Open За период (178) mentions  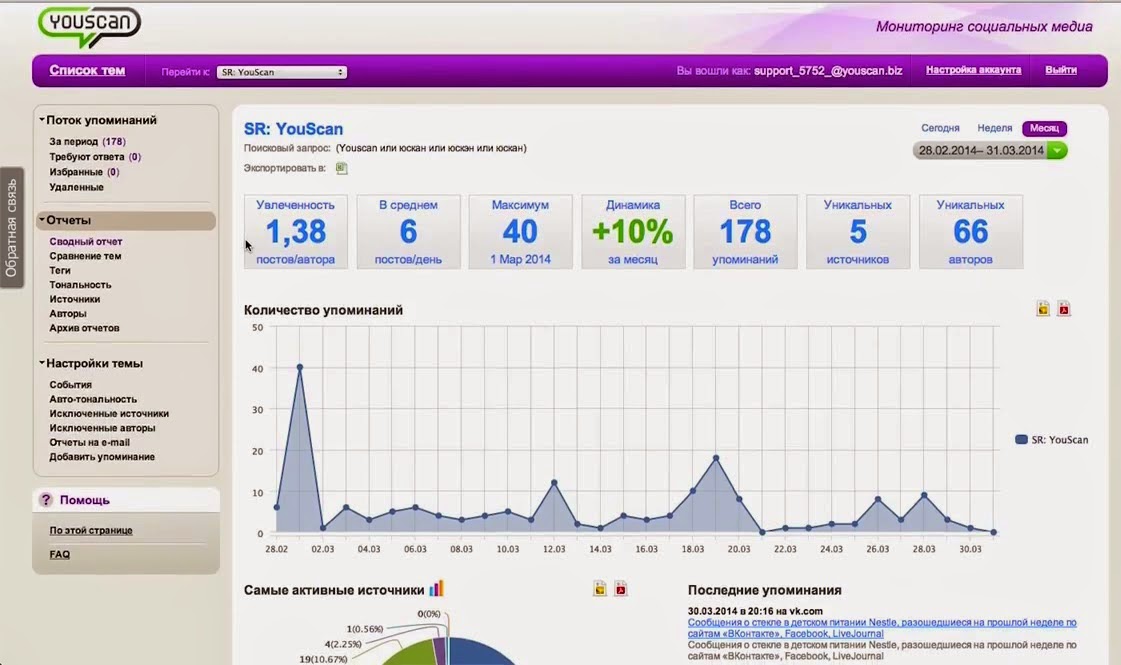[87, 142]
